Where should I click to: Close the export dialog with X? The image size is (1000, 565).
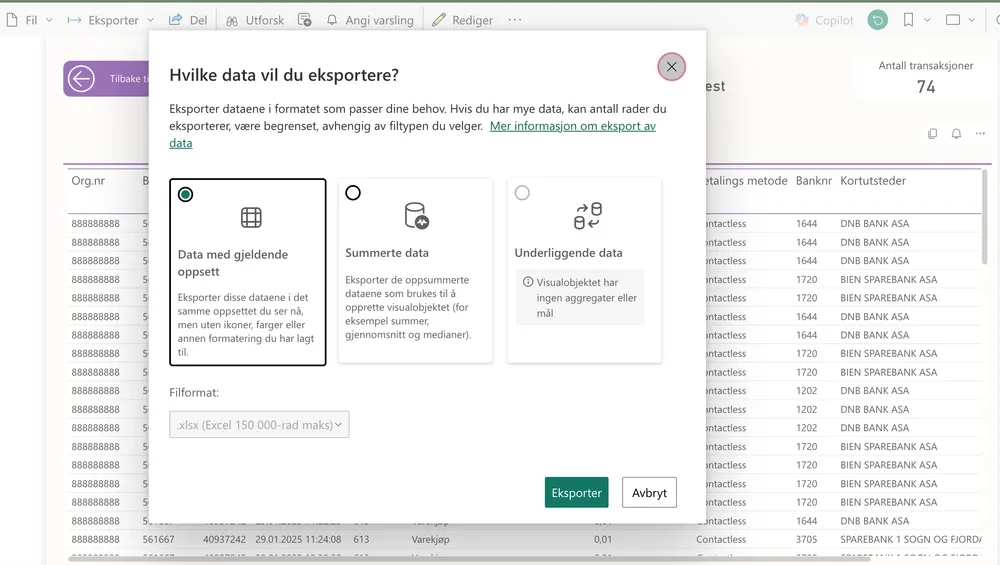pos(671,67)
